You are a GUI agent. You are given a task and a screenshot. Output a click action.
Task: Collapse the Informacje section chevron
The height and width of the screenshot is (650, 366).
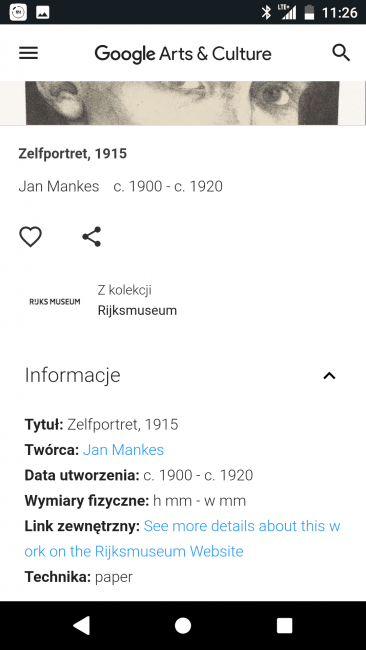tap(329, 376)
